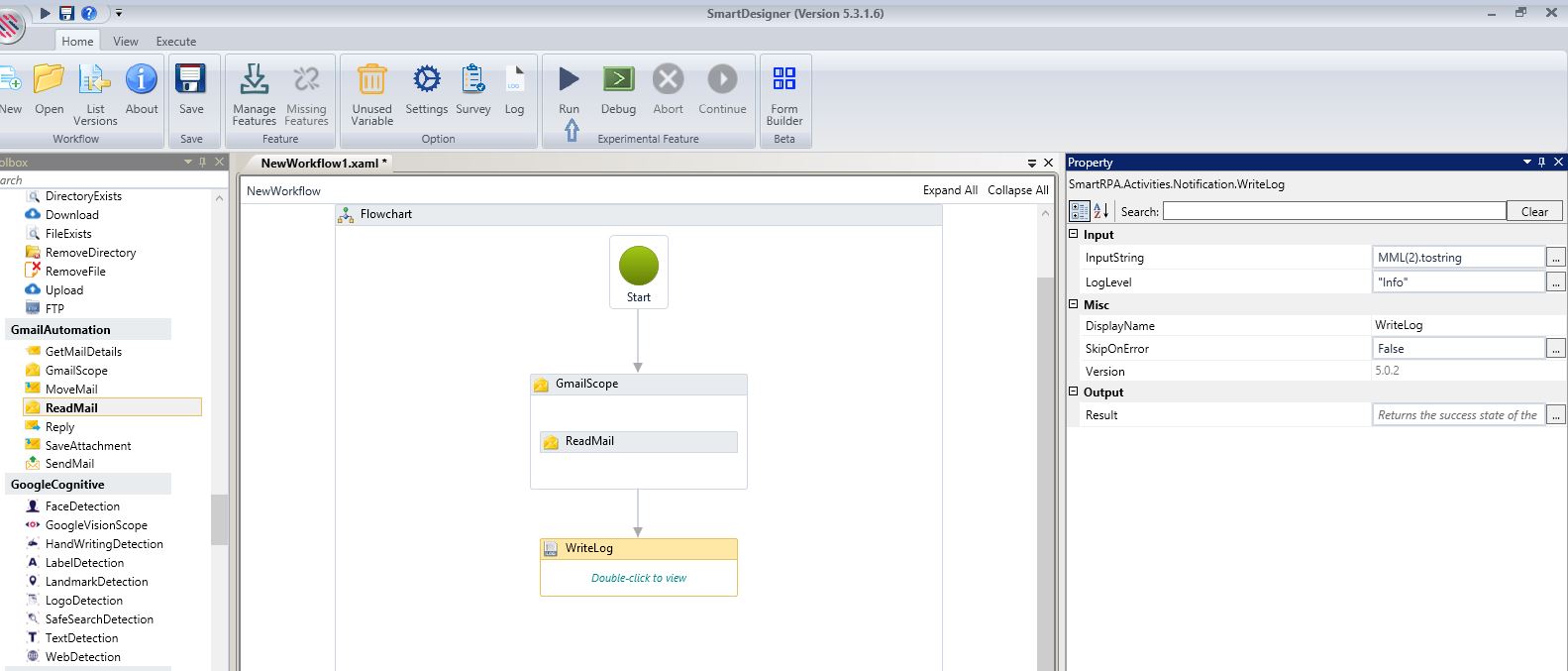Open Manage Features

[255, 79]
